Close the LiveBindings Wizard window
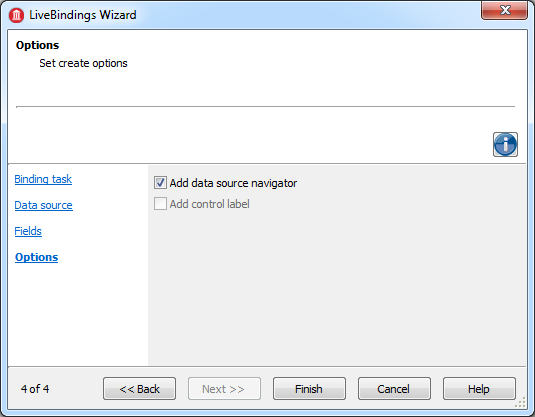 (x=504, y=10)
